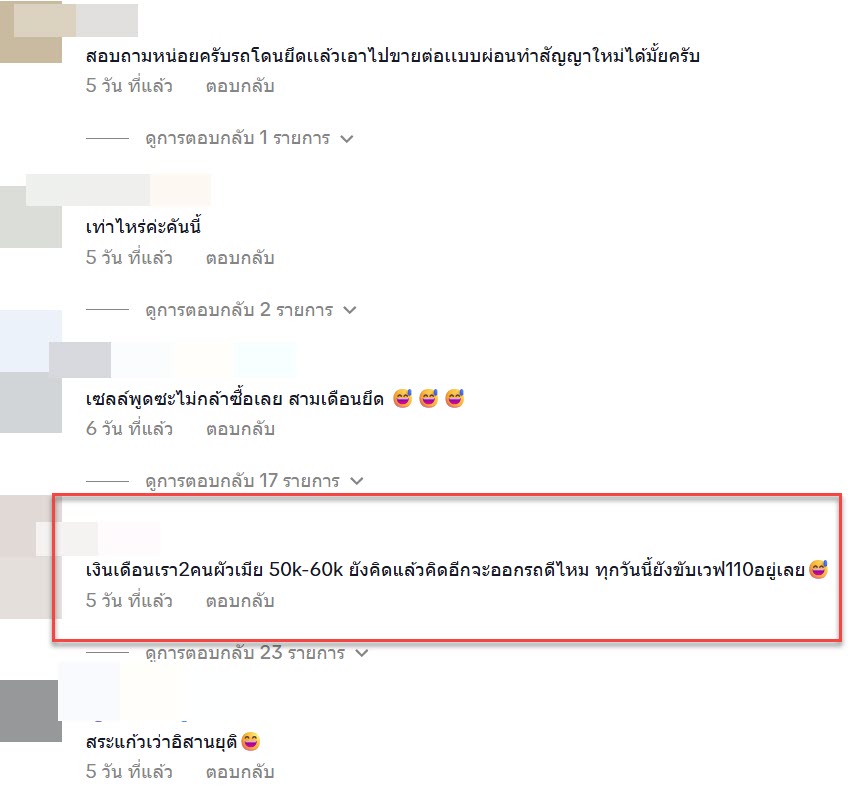The image size is (859, 809).
Task: Expand the 23 replies thread chevron
Action: pyautogui.click(x=362, y=653)
